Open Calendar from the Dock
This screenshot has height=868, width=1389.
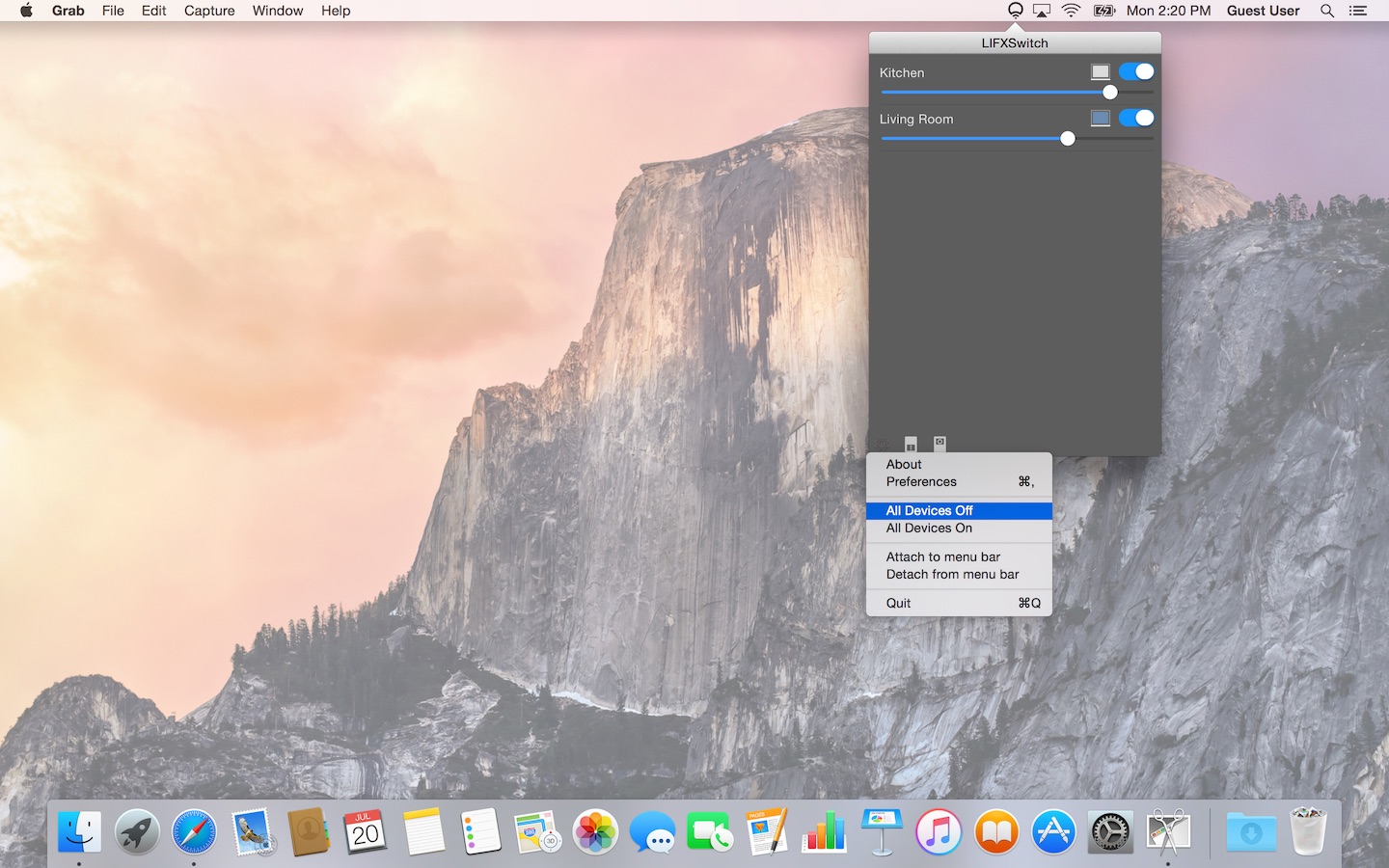tap(366, 831)
